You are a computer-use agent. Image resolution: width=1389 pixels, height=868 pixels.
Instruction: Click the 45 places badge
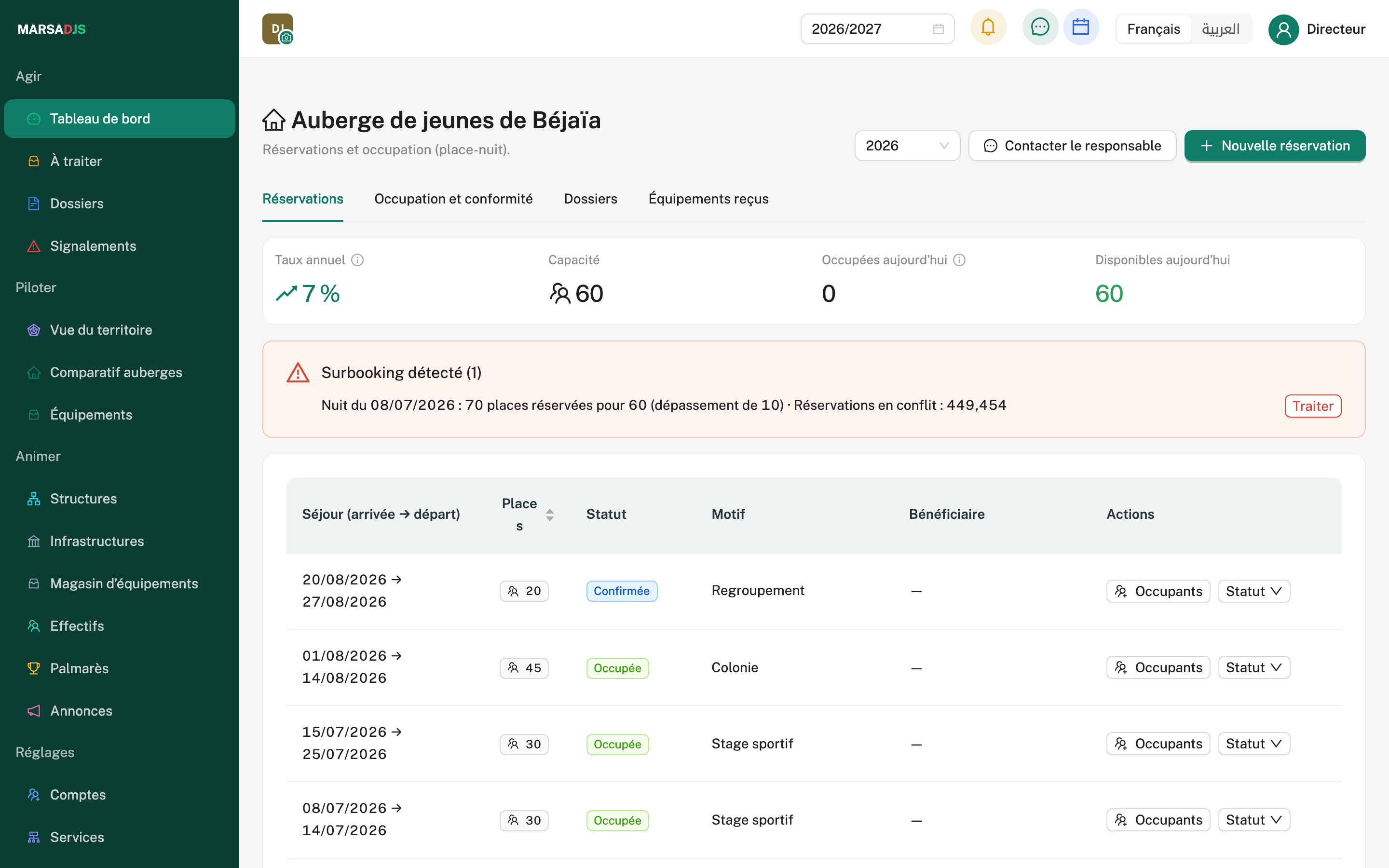[524, 668]
